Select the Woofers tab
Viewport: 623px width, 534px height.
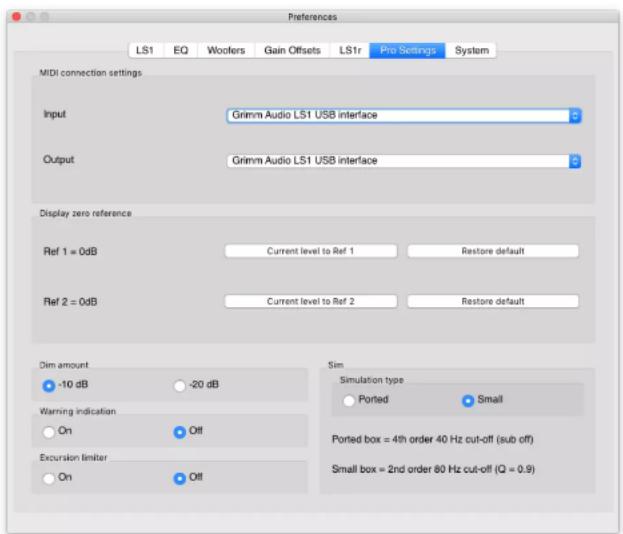226,50
